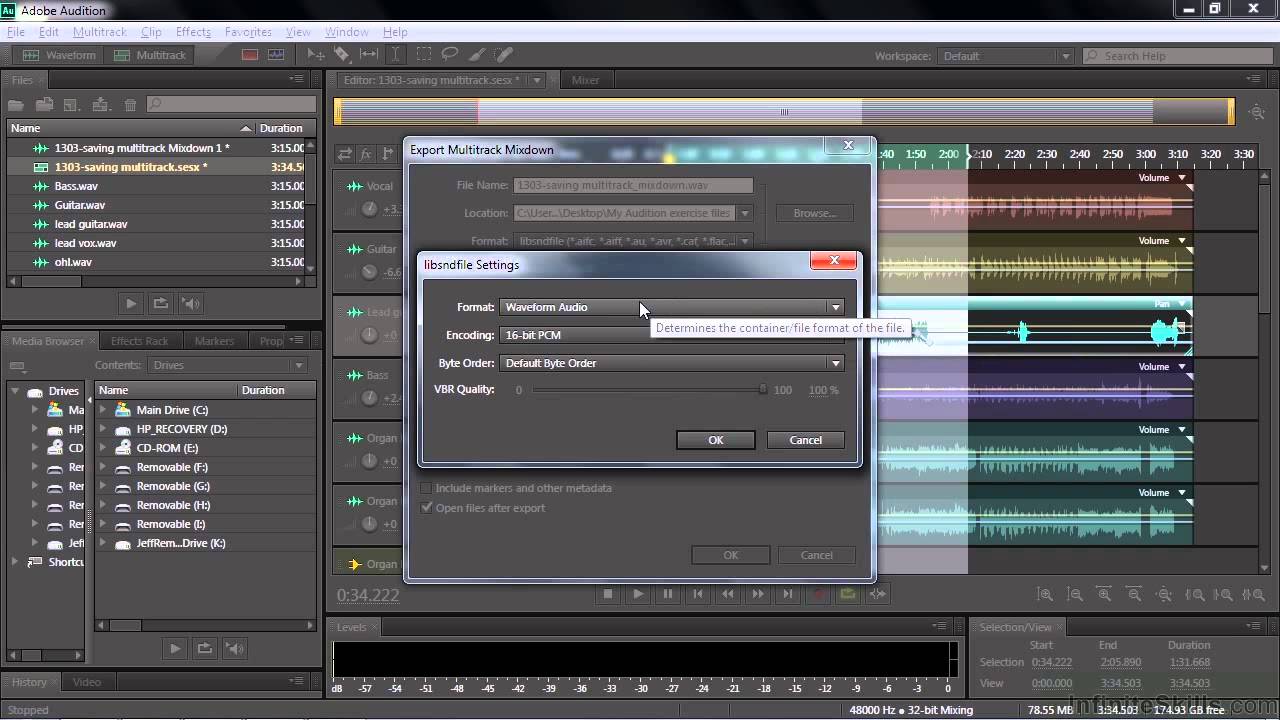Toggle Auto-play in Media Browser
The width and height of the screenshot is (1280, 720).
[x=235, y=648]
